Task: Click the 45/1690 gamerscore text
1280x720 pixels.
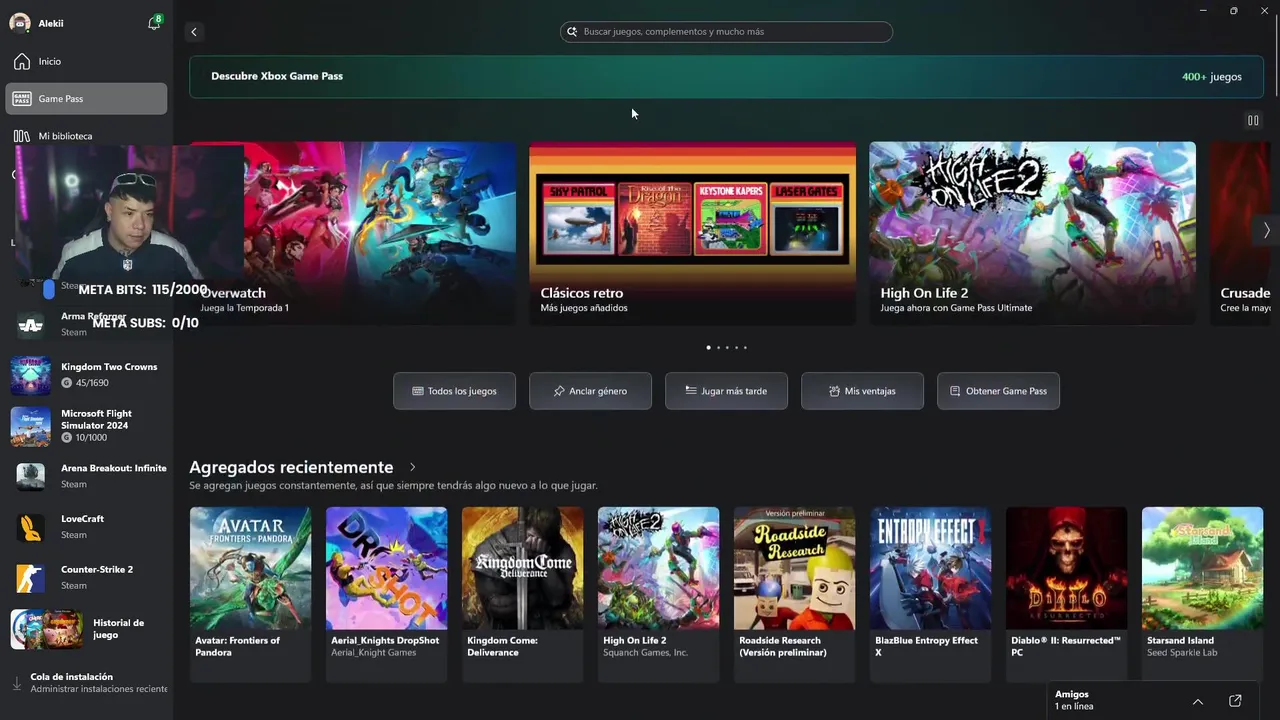Action: (92, 383)
